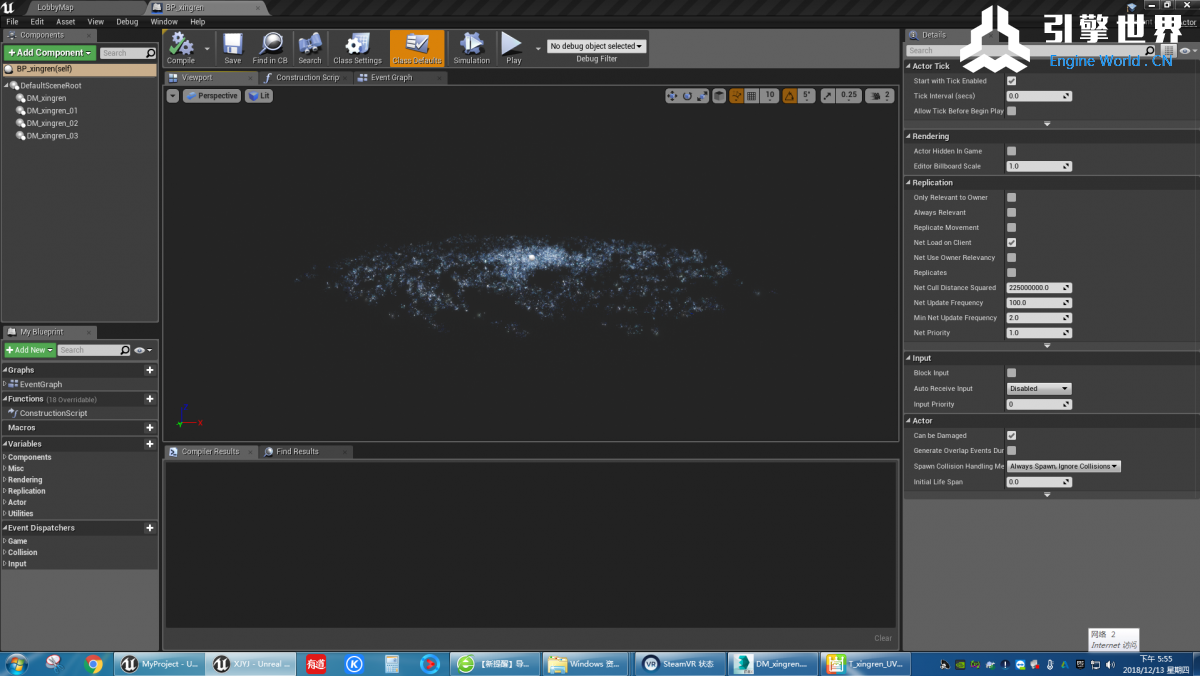Open Chrome from the Windows taskbar

[94, 663]
